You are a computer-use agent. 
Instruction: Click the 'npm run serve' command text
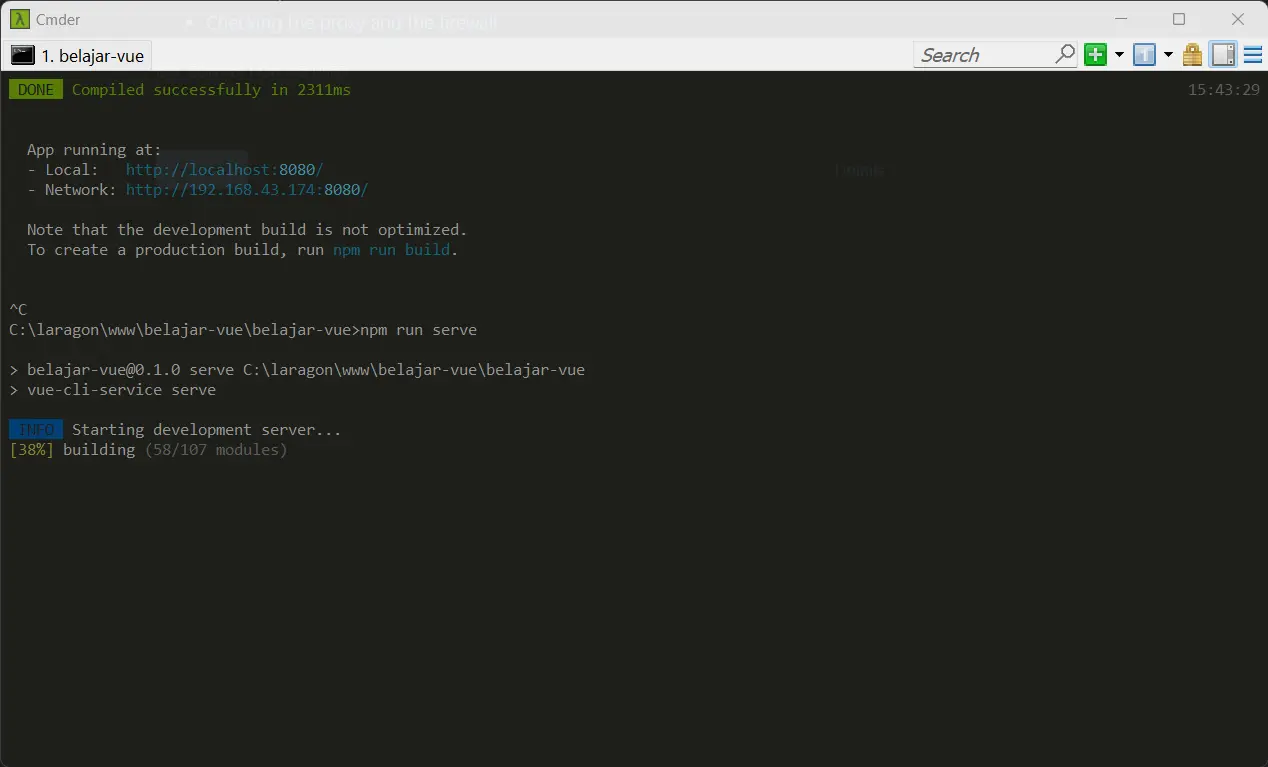point(418,330)
